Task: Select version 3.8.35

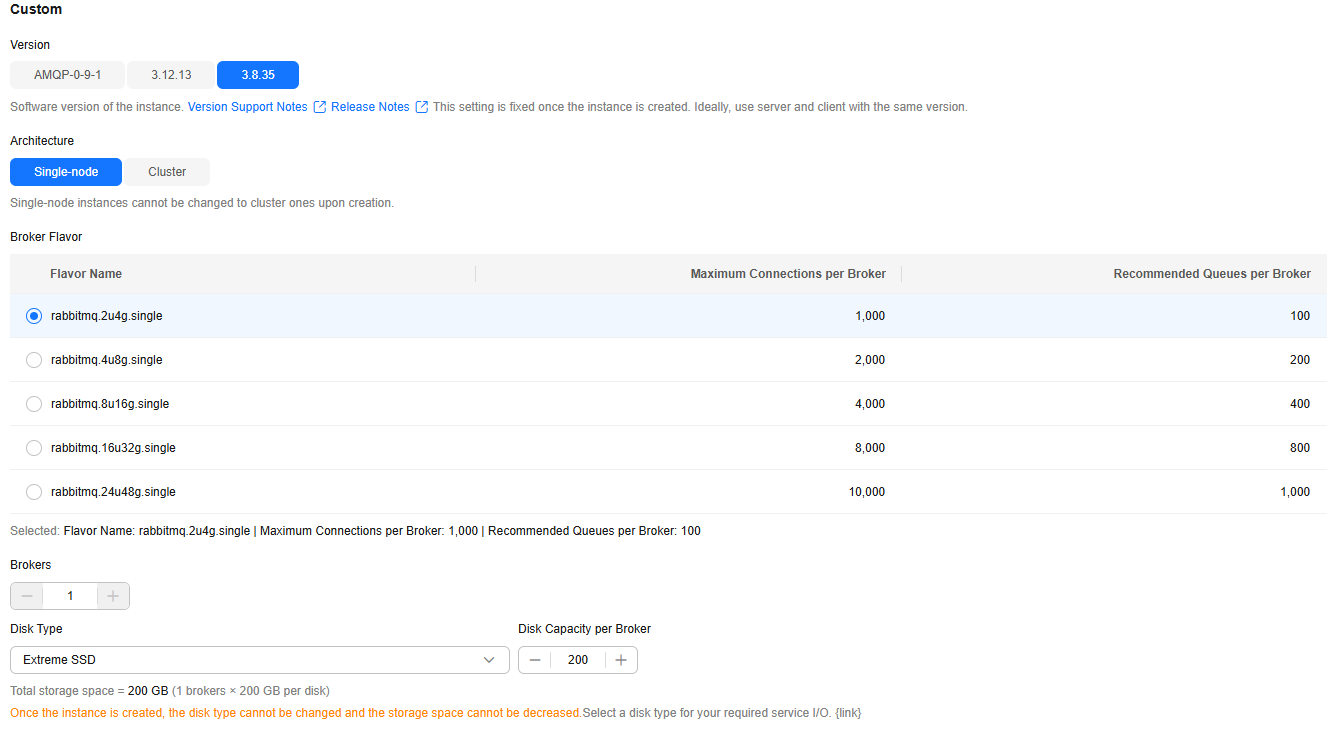Action: (257, 75)
